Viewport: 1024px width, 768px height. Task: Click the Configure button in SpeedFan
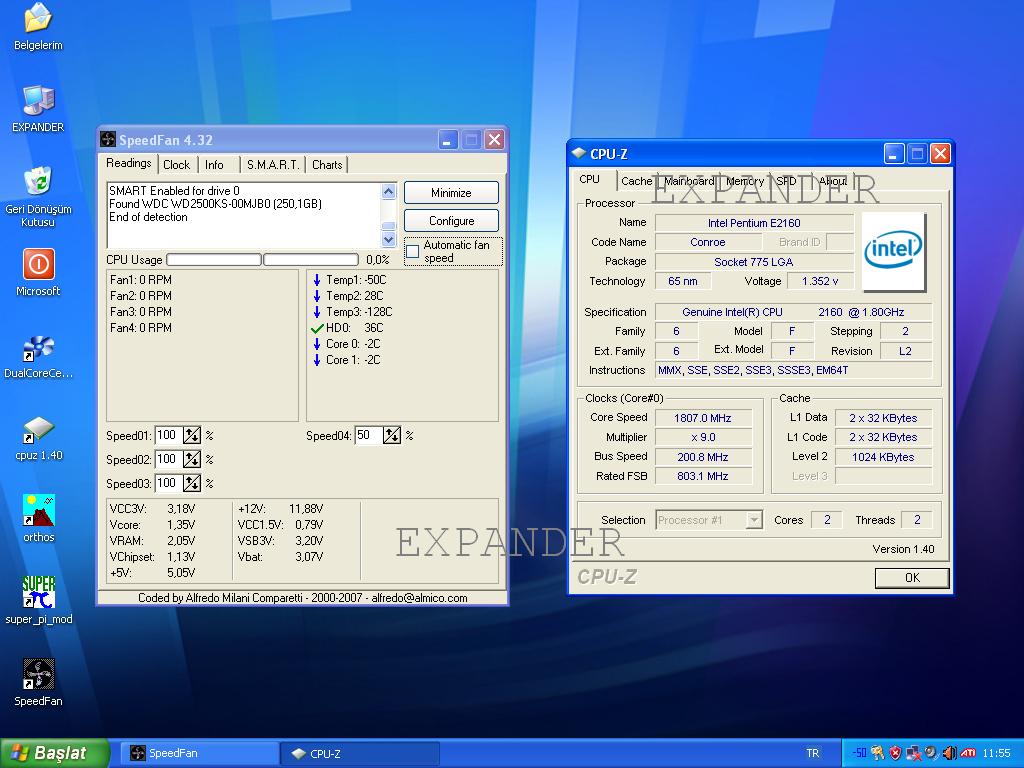click(451, 221)
